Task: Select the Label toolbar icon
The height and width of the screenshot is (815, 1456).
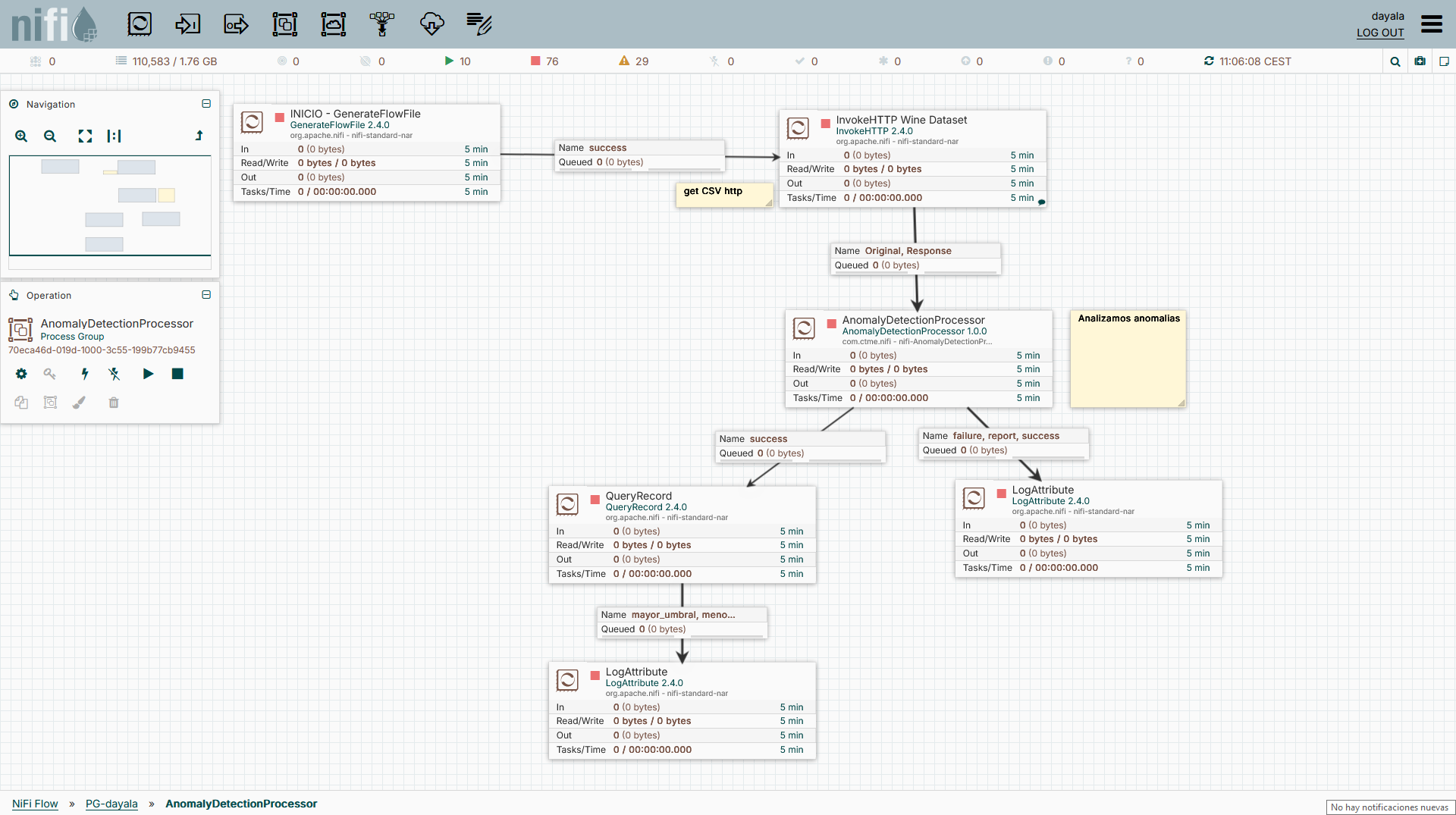Action: coord(479,24)
